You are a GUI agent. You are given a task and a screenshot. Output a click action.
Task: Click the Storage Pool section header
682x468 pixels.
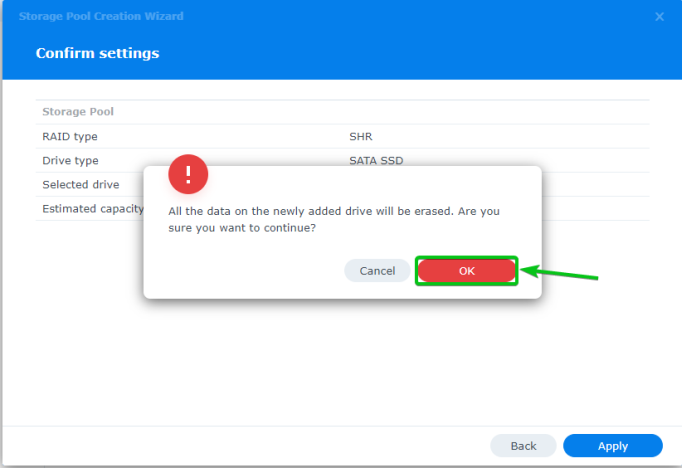pyautogui.click(x=78, y=112)
